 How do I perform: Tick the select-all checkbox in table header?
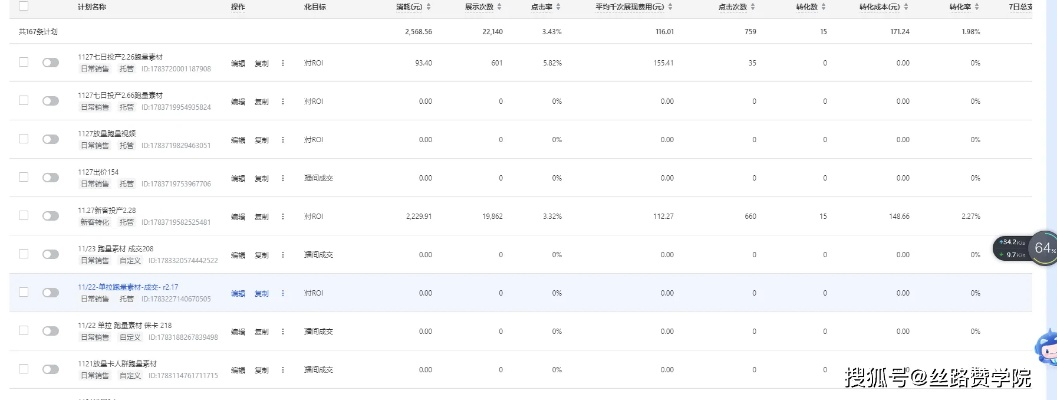[x=24, y=7]
